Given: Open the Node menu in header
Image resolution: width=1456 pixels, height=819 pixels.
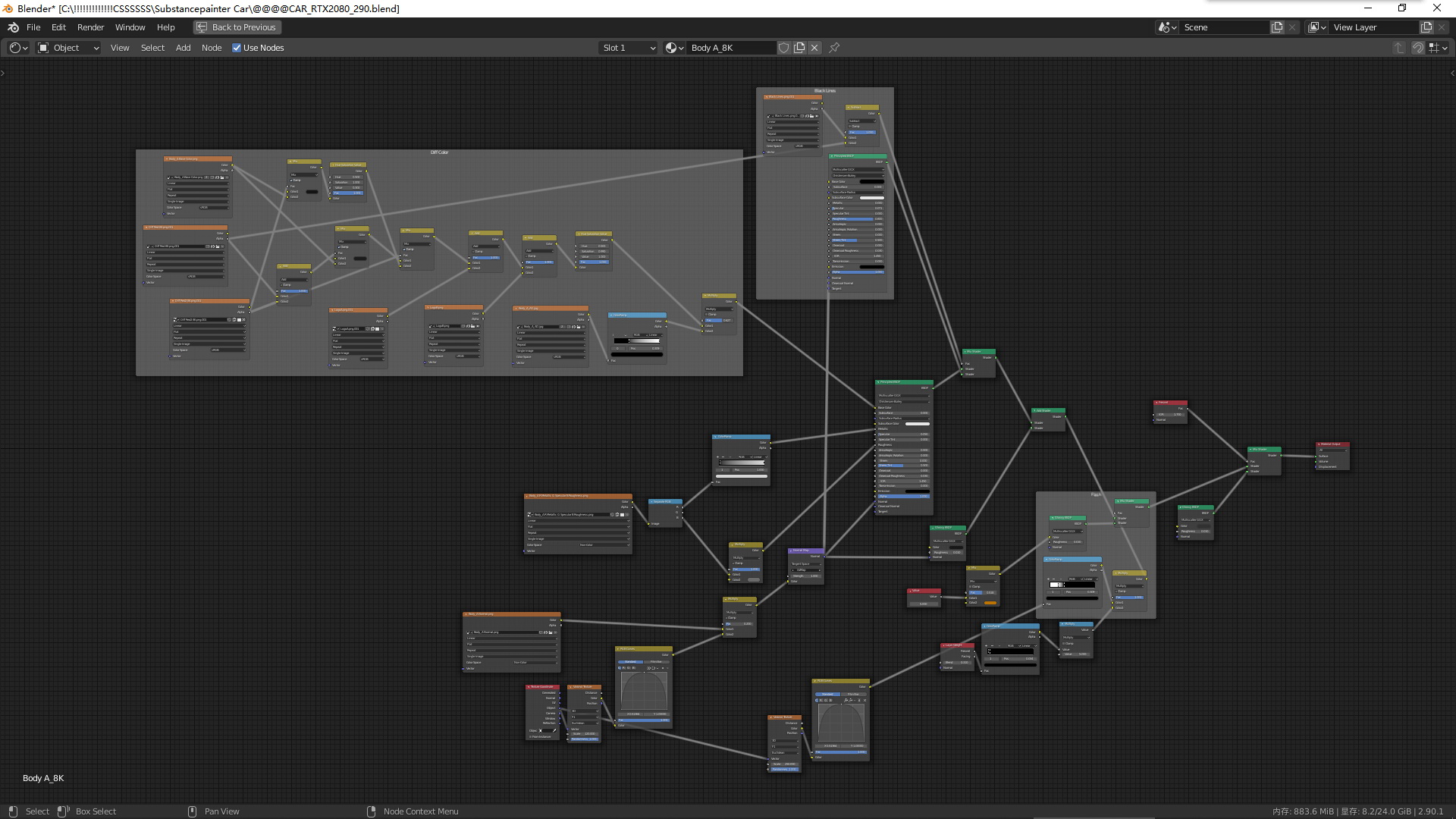Looking at the screenshot, I should [212, 48].
